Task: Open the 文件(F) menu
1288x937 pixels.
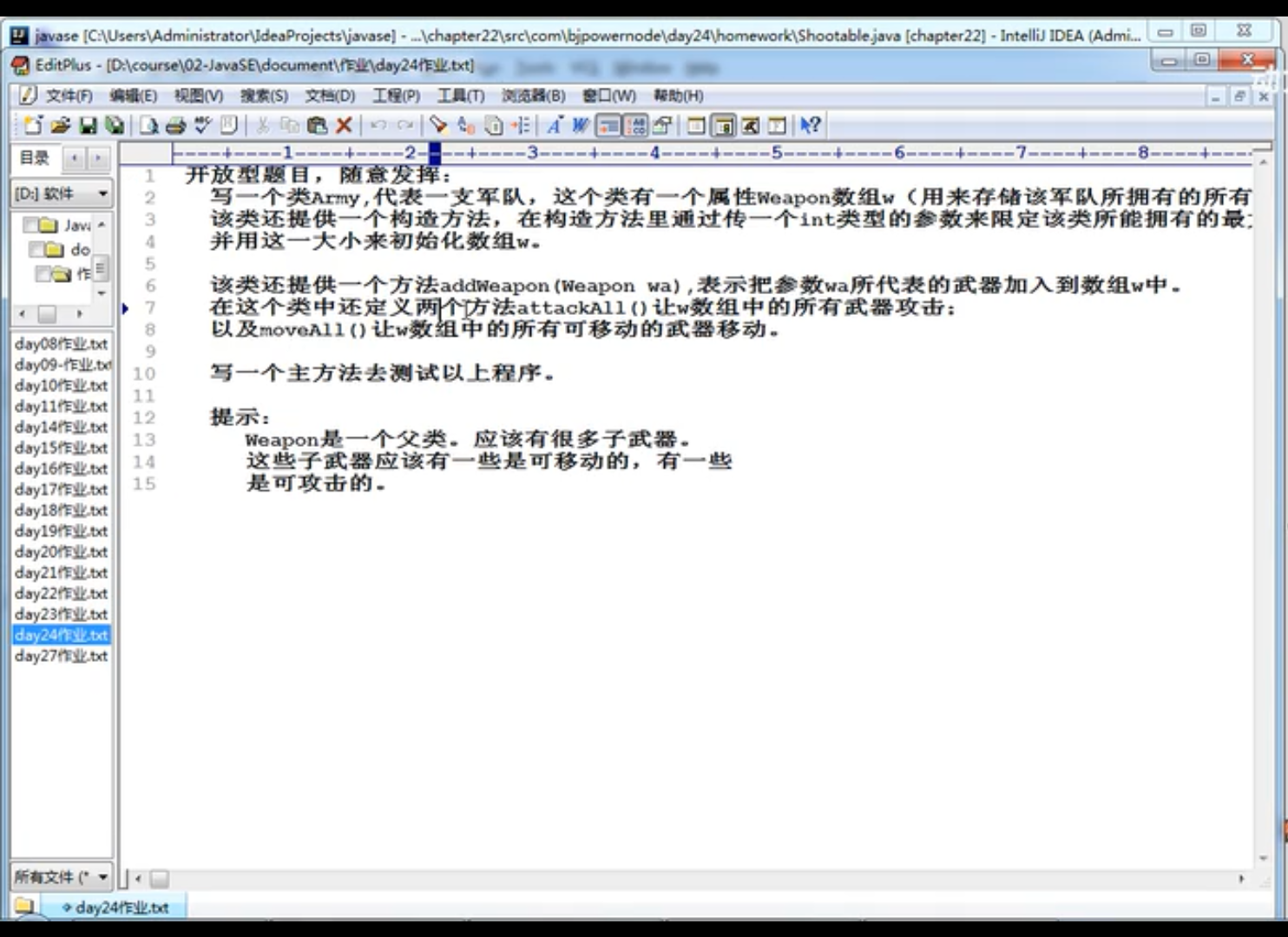Action: click(x=69, y=95)
